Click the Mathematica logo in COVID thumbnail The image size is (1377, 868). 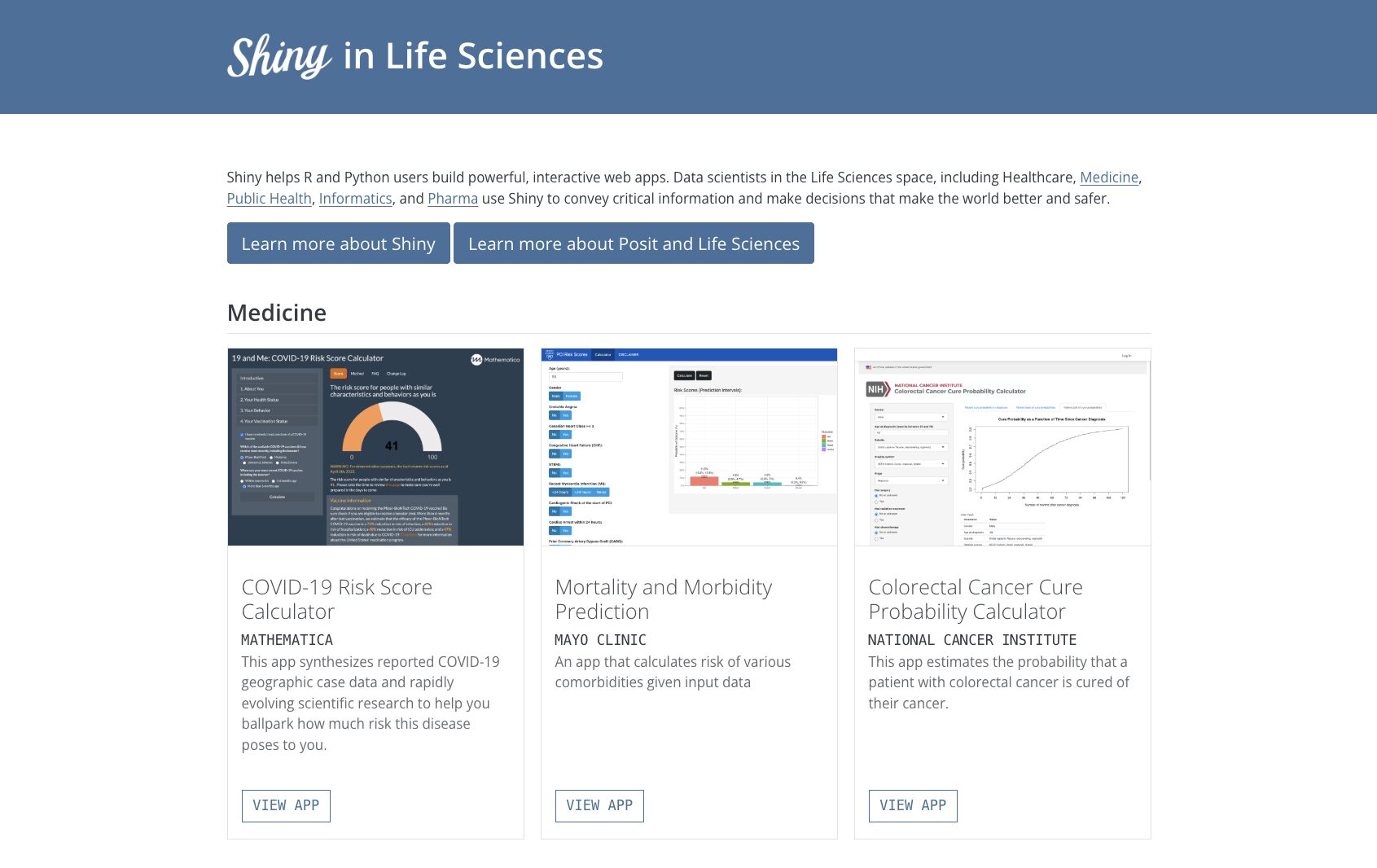click(495, 359)
